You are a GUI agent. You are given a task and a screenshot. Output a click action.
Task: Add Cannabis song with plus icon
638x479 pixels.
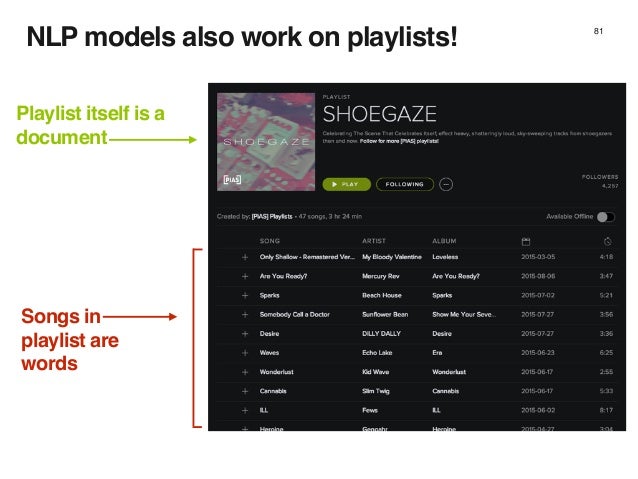pyautogui.click(x=245, y=391)
